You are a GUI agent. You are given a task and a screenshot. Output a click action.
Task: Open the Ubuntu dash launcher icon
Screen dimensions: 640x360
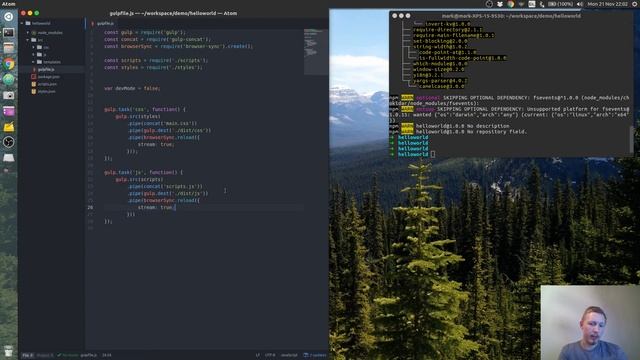[x=9, y=17]
